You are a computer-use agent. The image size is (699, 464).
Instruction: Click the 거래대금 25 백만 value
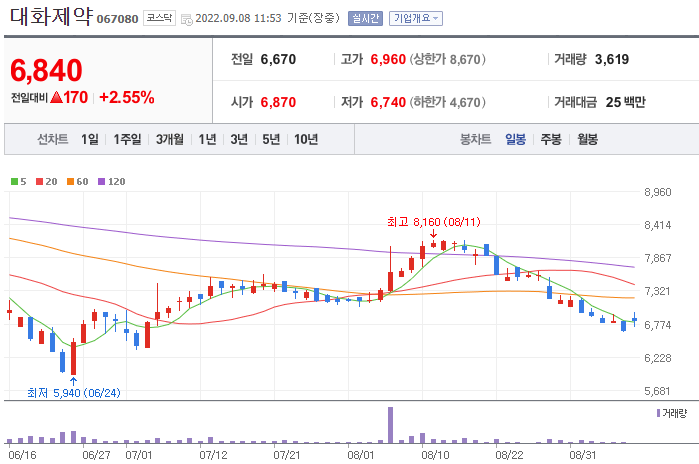coord(625,102)
